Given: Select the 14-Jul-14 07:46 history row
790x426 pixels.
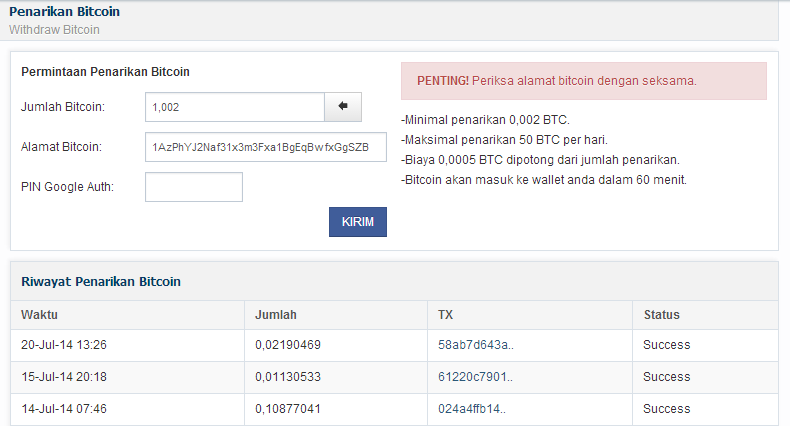Looking at the screenshot, I should click(394, 409).
